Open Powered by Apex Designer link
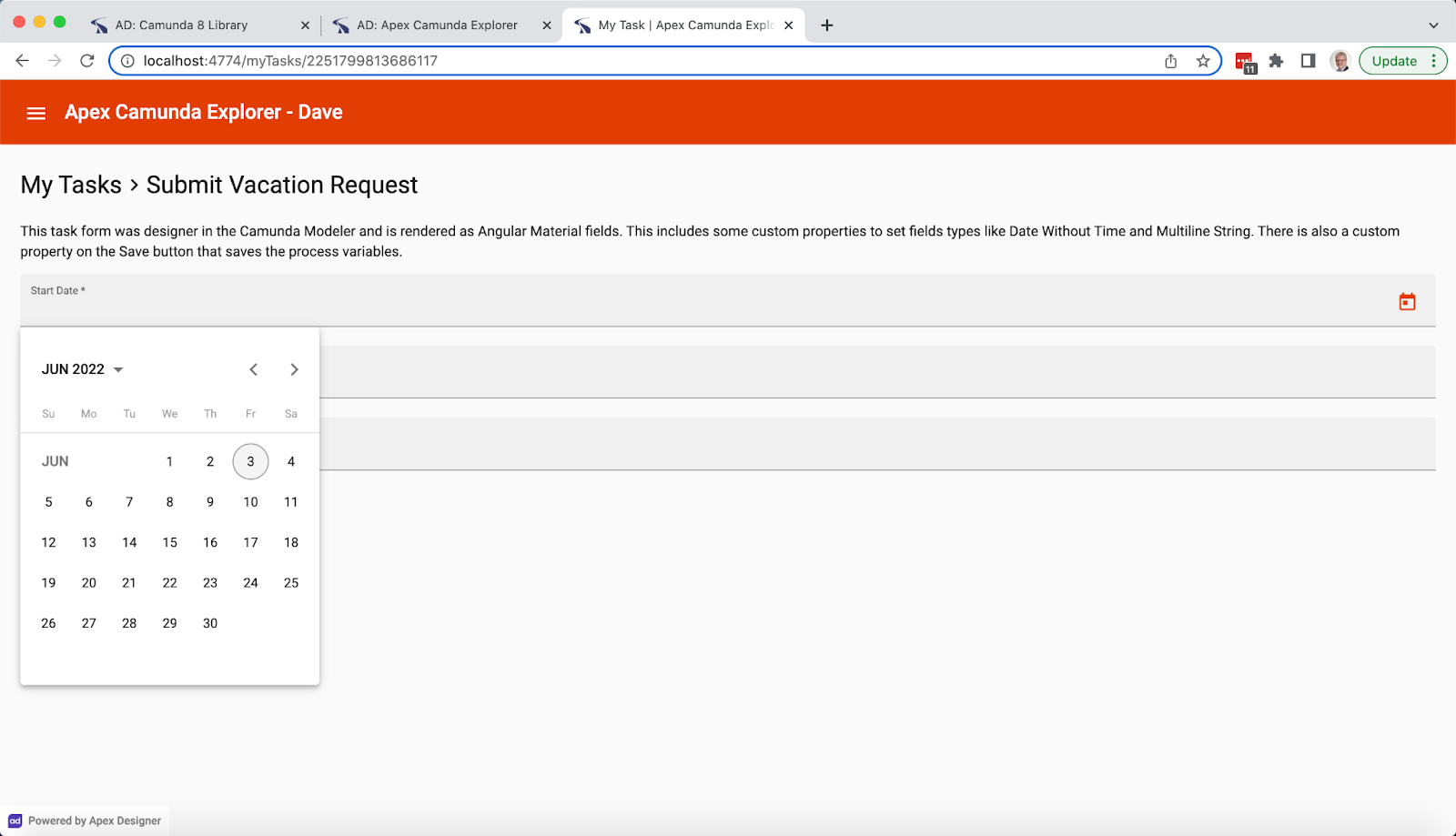Screen dimensions: 1456x836 (86, 821)
